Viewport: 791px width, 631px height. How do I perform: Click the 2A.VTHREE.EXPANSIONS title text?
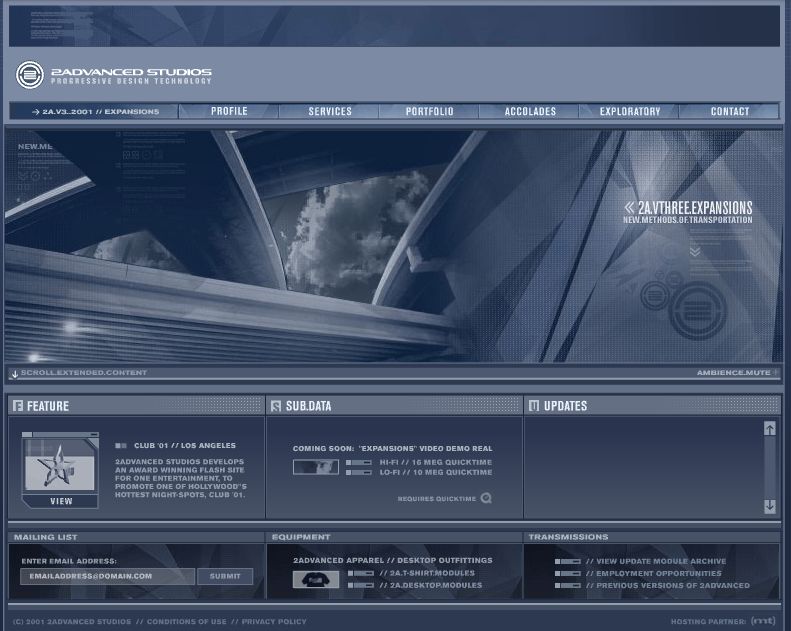[695, 207]
